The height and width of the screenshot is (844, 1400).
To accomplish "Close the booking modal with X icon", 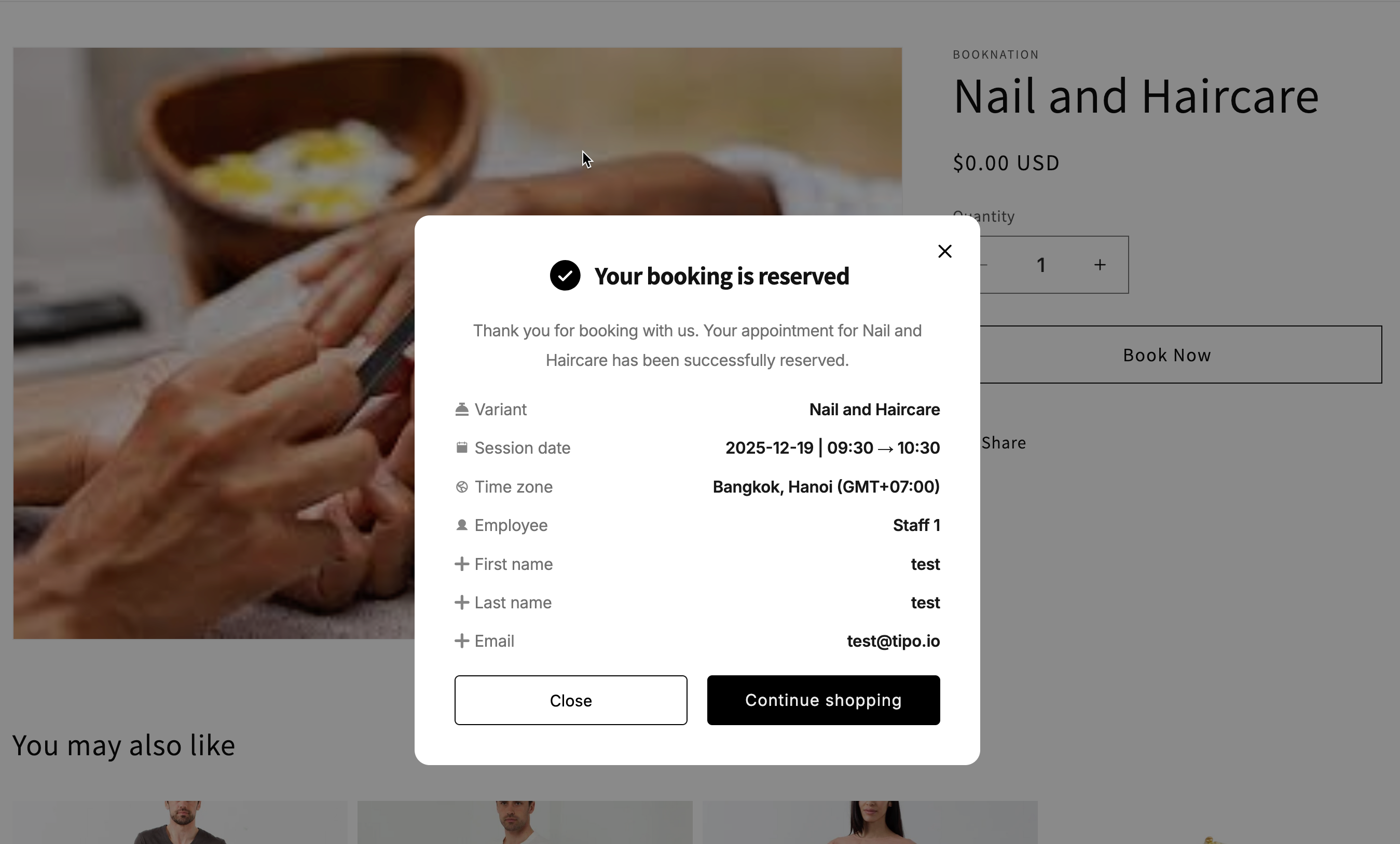I will pos(944,251).
